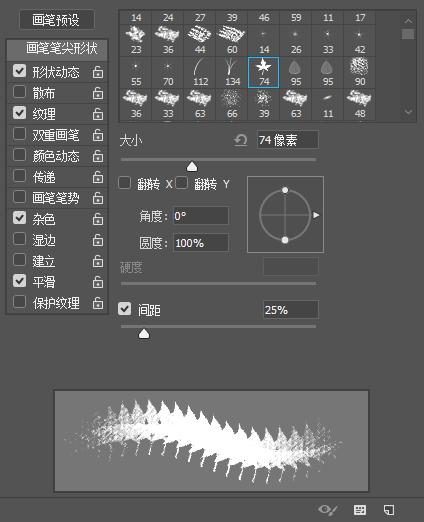The image size is (424, 522).
Task: Click the lock icon next to 杂色
Action: coord(98,219)
